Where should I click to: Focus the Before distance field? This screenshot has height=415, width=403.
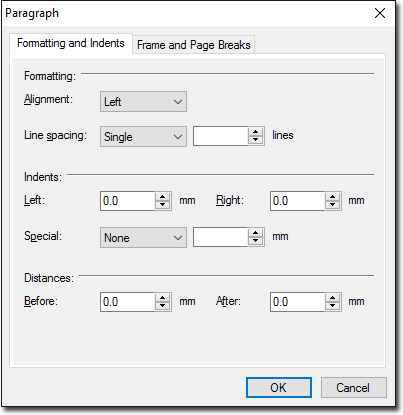(x=128, y=302)
